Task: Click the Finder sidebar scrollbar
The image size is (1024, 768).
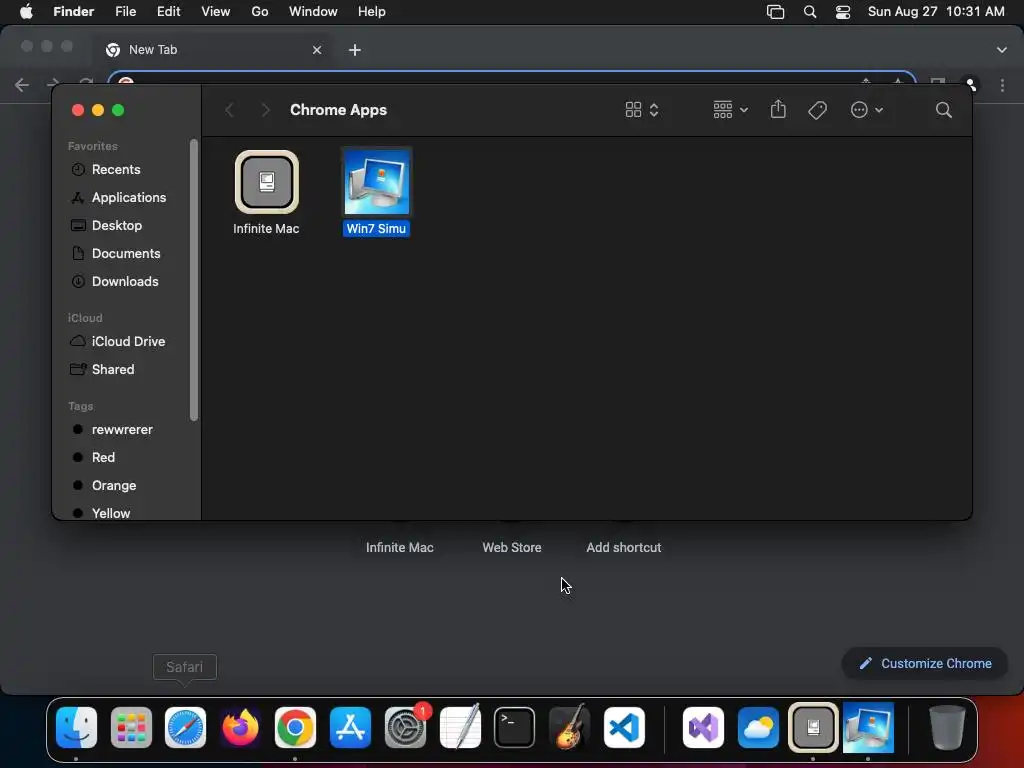Action: point(194,280)
